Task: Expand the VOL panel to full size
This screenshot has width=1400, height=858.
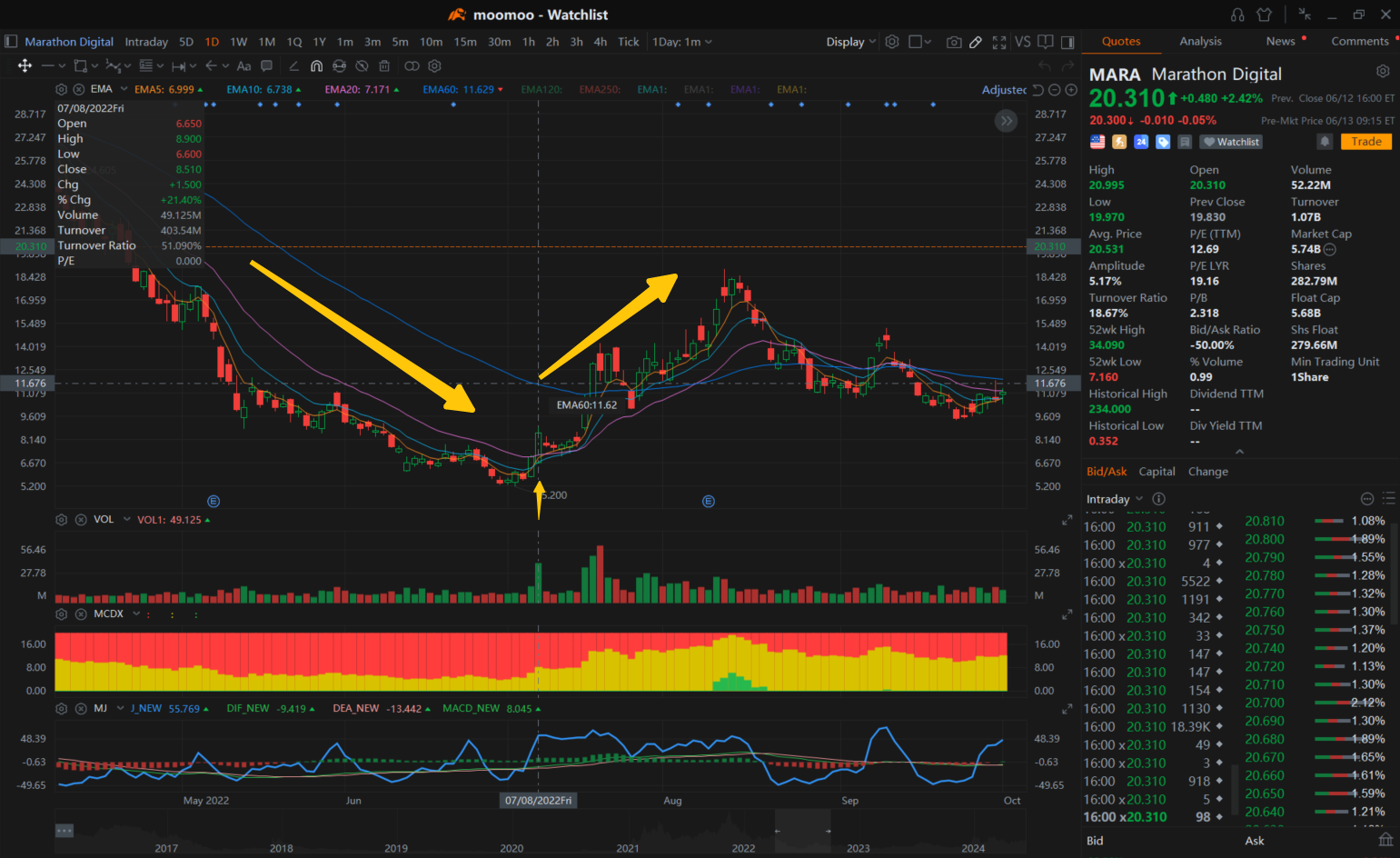Action: click(1067, 520)
